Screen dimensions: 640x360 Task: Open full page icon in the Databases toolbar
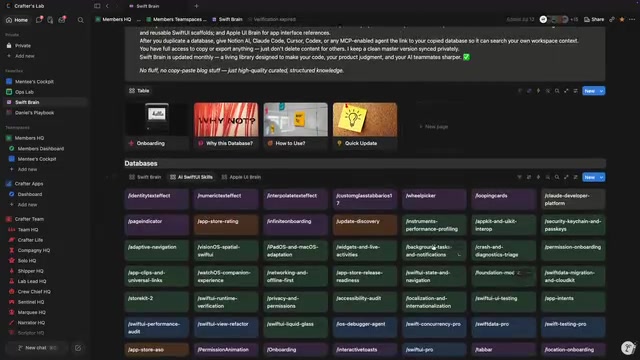pos(566,177)
